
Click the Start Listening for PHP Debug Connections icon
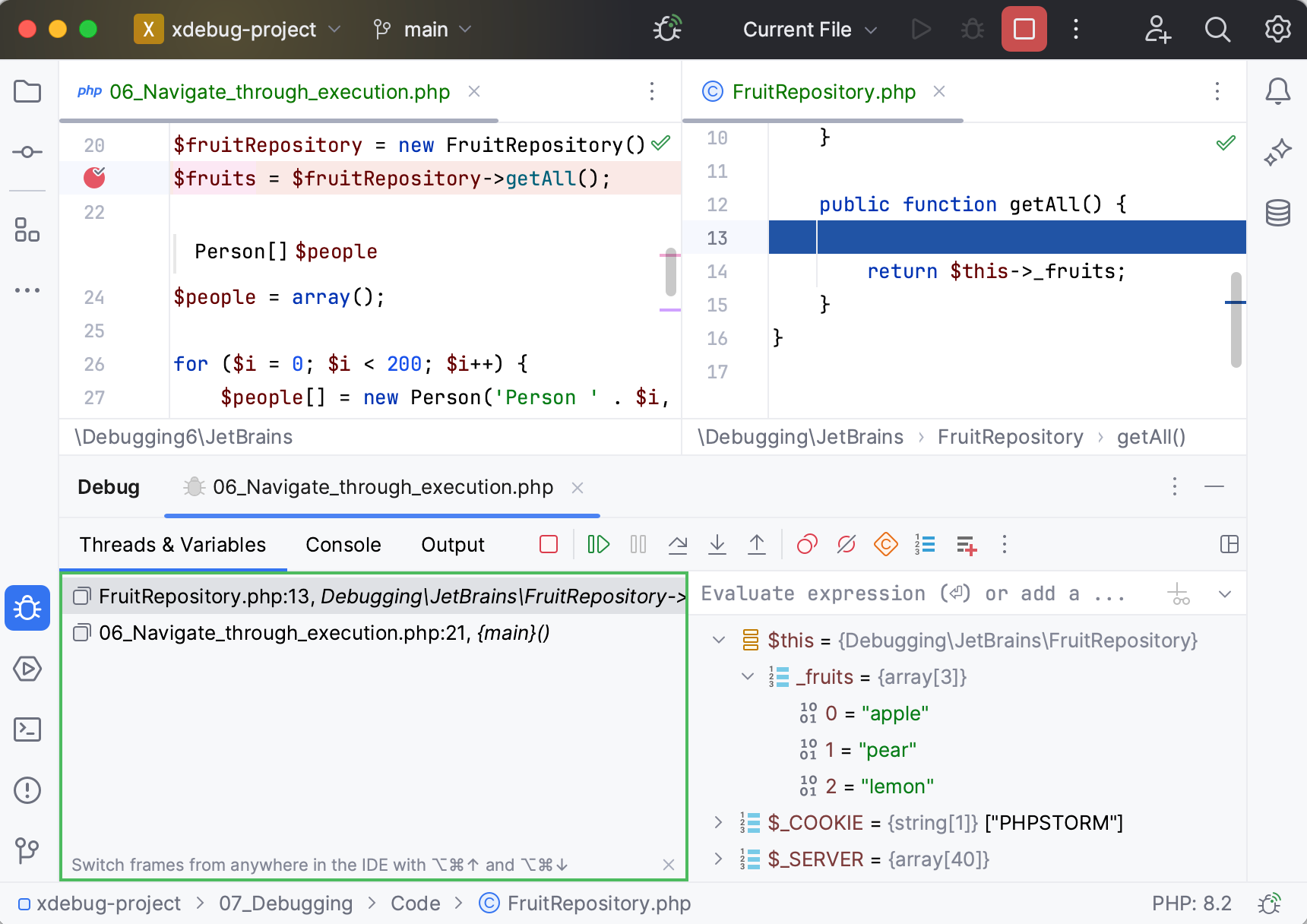pyautogui.click(x=667, y=30)
